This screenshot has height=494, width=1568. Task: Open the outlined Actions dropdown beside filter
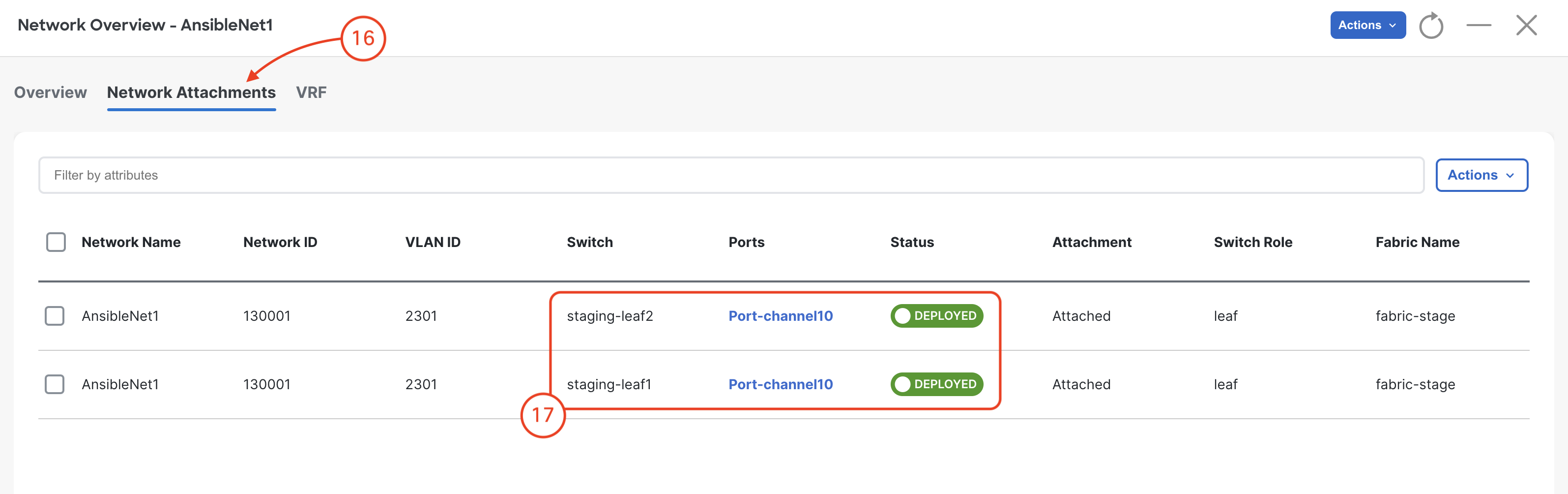pyautogui.click(x=1481, y=176)
